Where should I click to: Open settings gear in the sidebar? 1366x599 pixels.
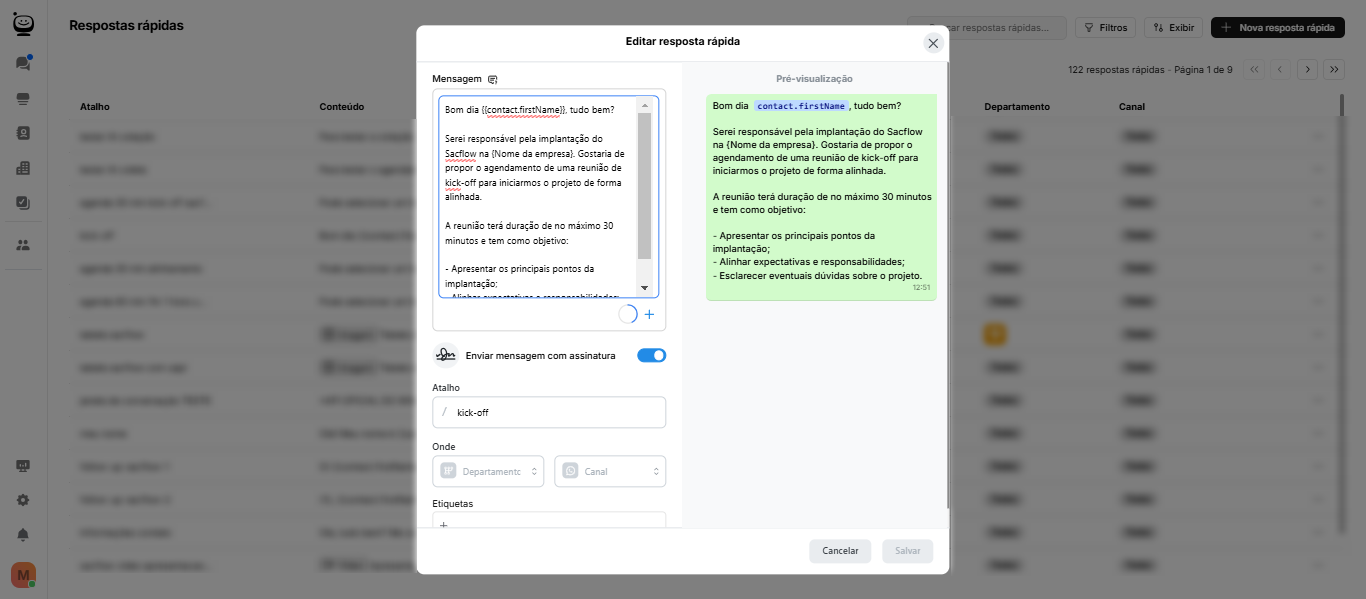point(23,500)
